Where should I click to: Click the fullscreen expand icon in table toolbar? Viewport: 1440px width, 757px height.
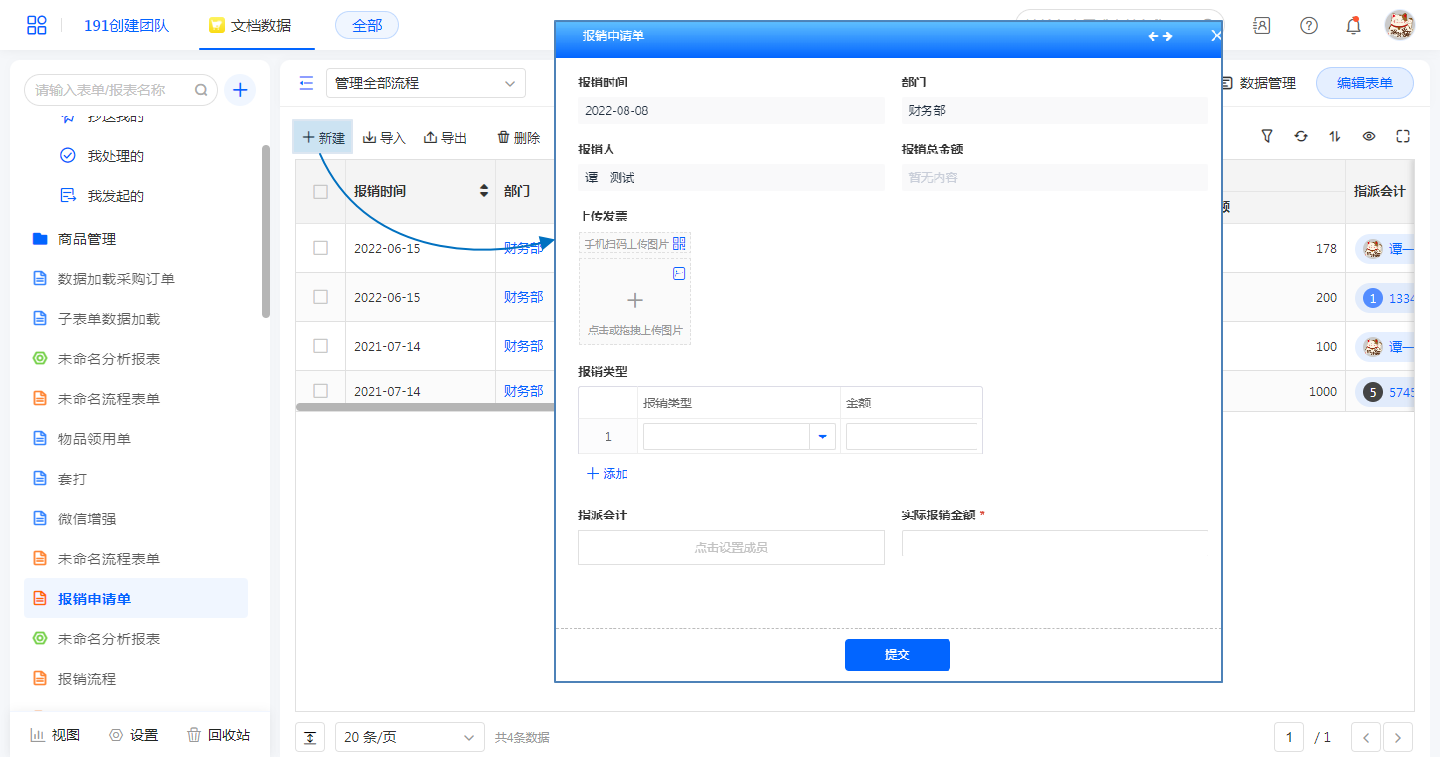[1403, 137]
